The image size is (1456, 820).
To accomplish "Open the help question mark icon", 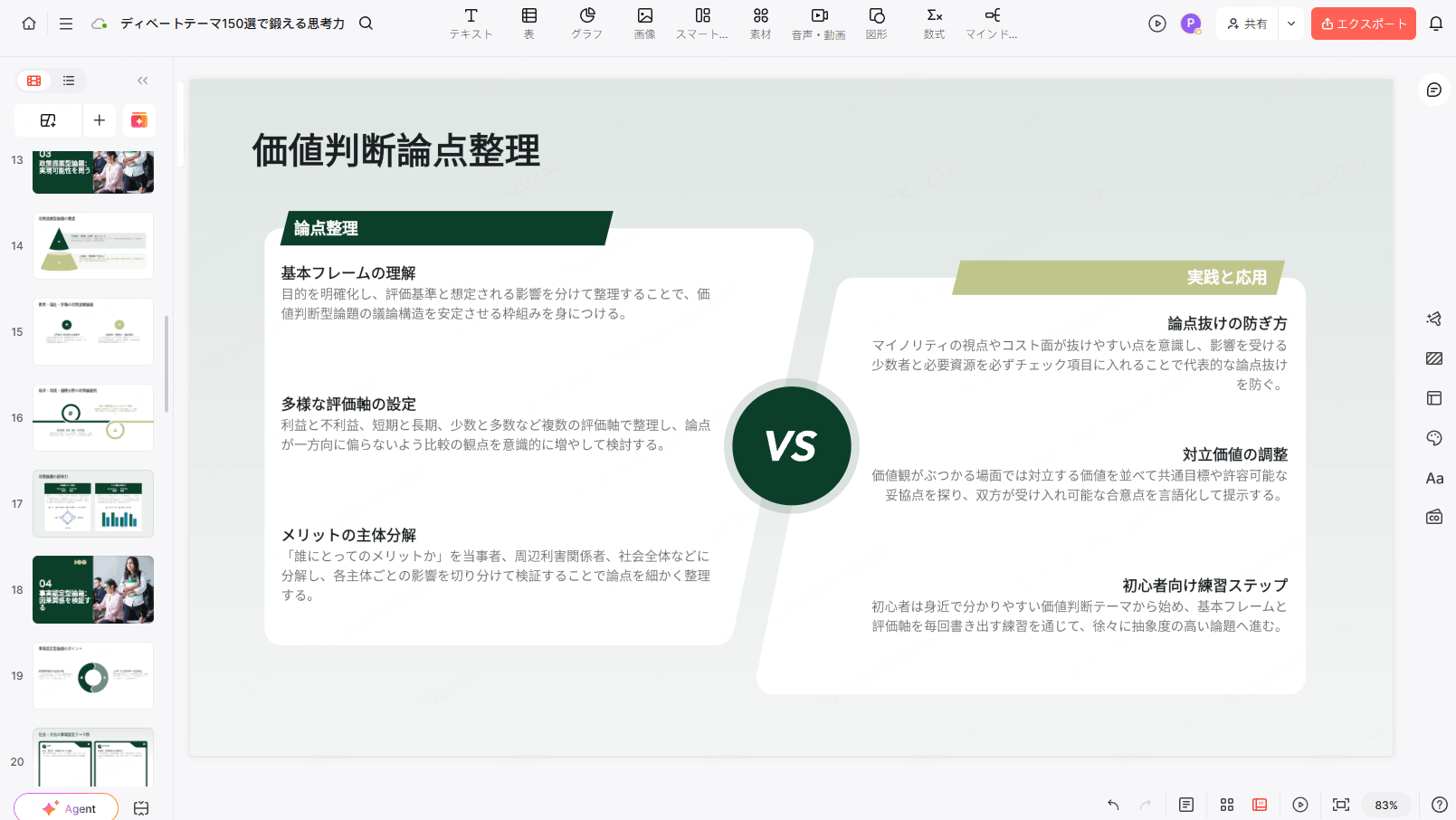I will pos(1440,805).
